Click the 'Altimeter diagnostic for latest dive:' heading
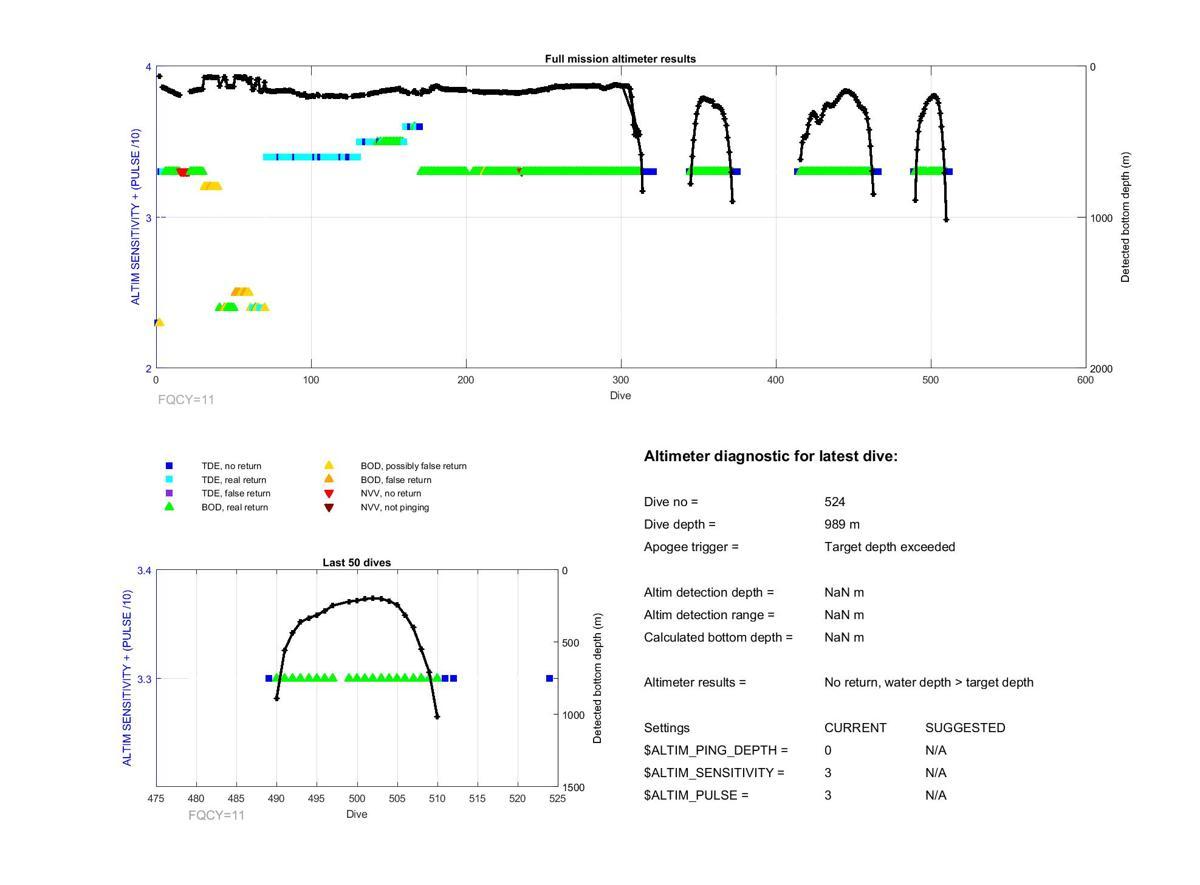 pos(771,456)
